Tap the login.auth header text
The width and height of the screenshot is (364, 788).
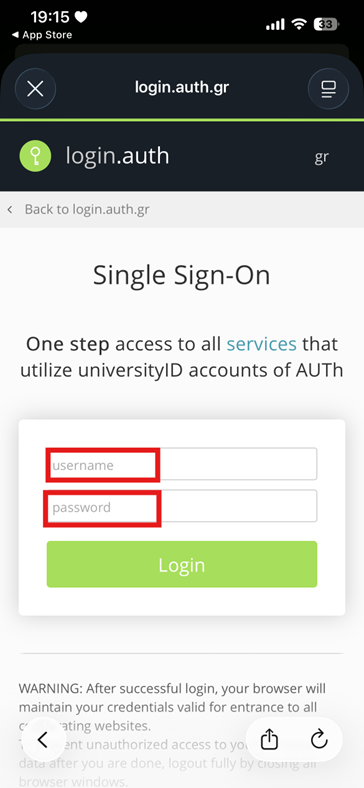click(x=118, y=156)
